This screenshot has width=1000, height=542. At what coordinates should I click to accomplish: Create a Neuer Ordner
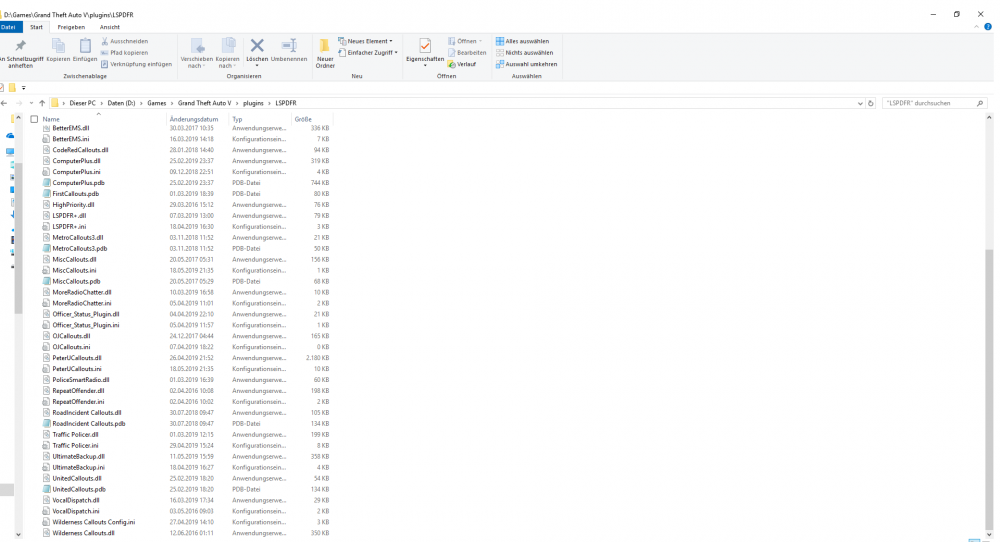[325, 54]
